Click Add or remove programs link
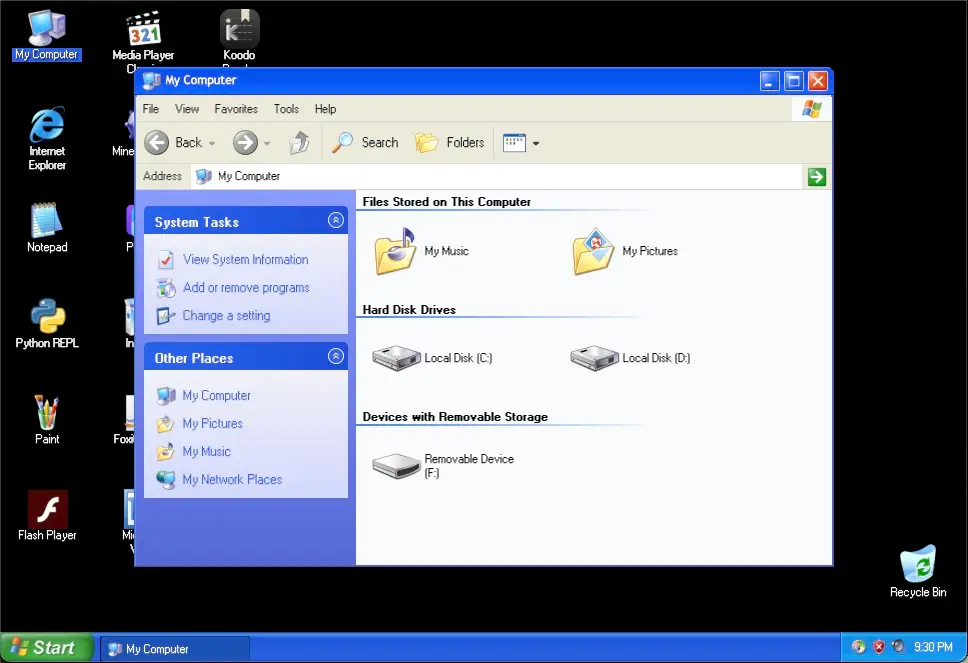Viewport: 968px width, 663px height. (x=246, y=288)
